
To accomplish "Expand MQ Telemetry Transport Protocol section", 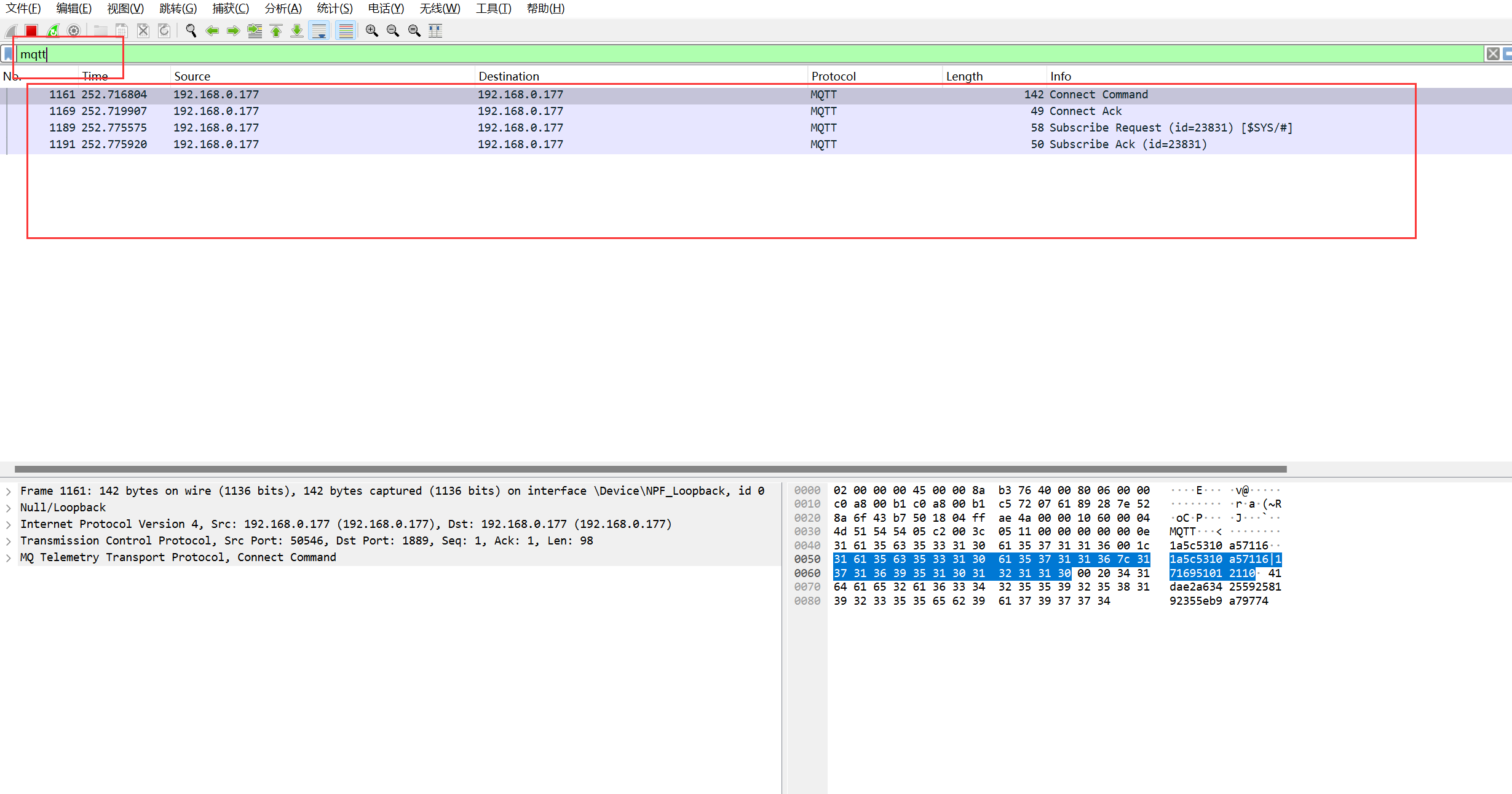I will pyautogui.click(x=9, y=557).
